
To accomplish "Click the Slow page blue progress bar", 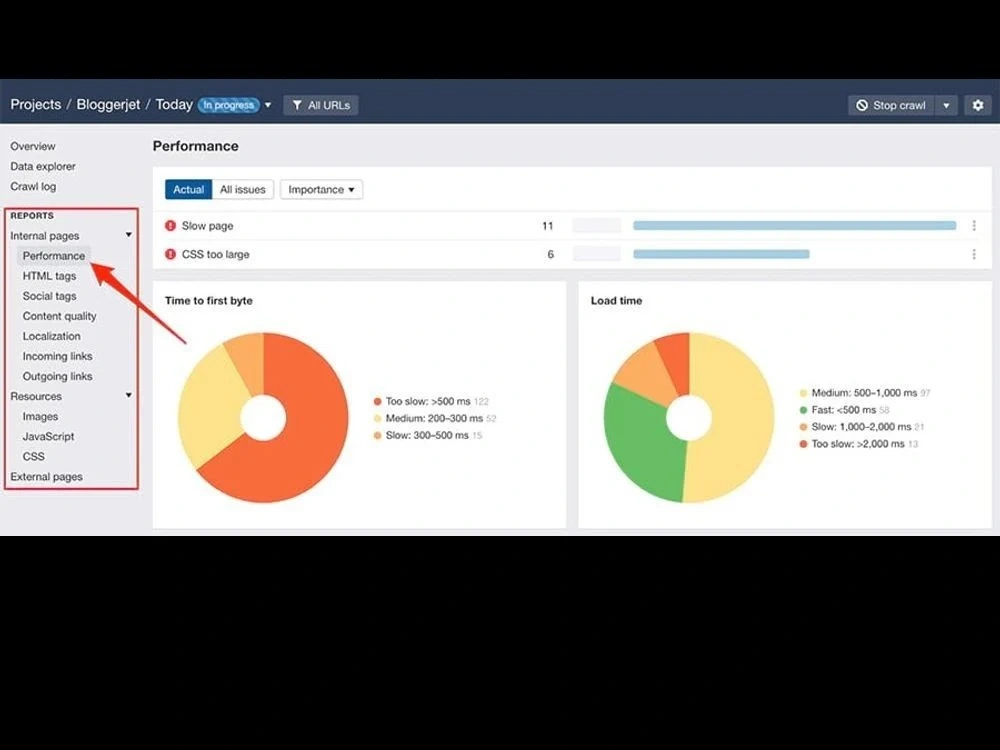I will [x=795, y=226].
